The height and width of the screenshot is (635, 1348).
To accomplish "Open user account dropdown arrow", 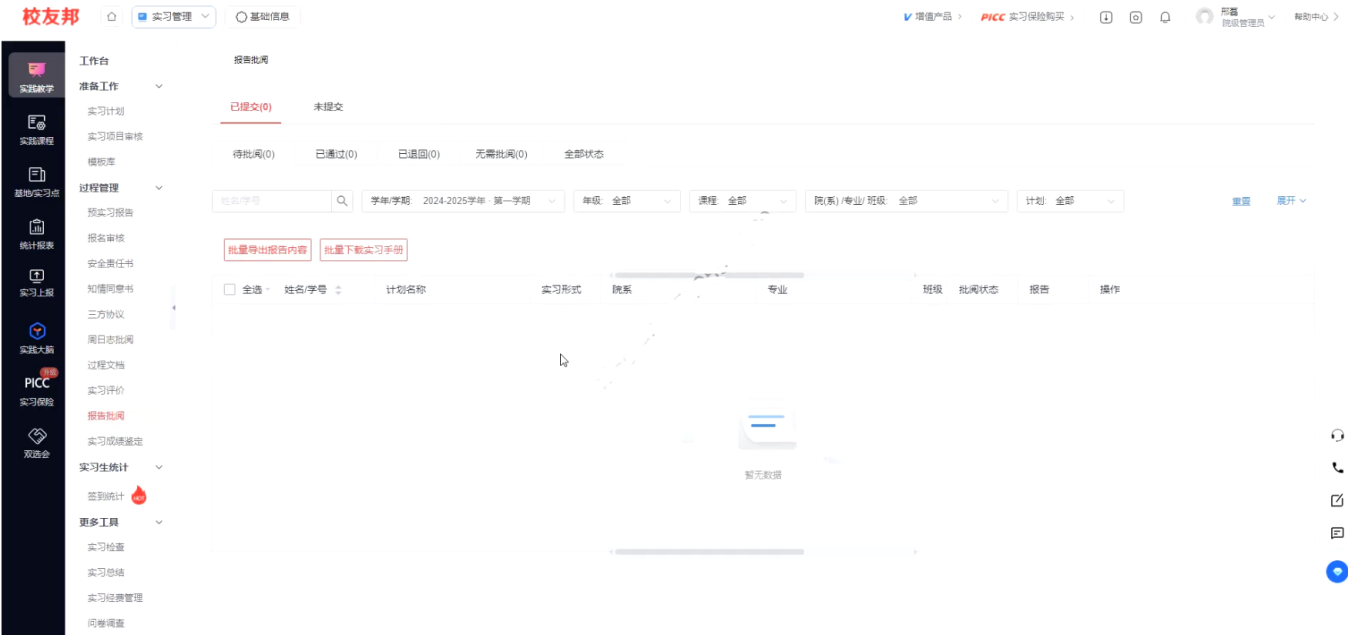I will (x=1272, y=17).
